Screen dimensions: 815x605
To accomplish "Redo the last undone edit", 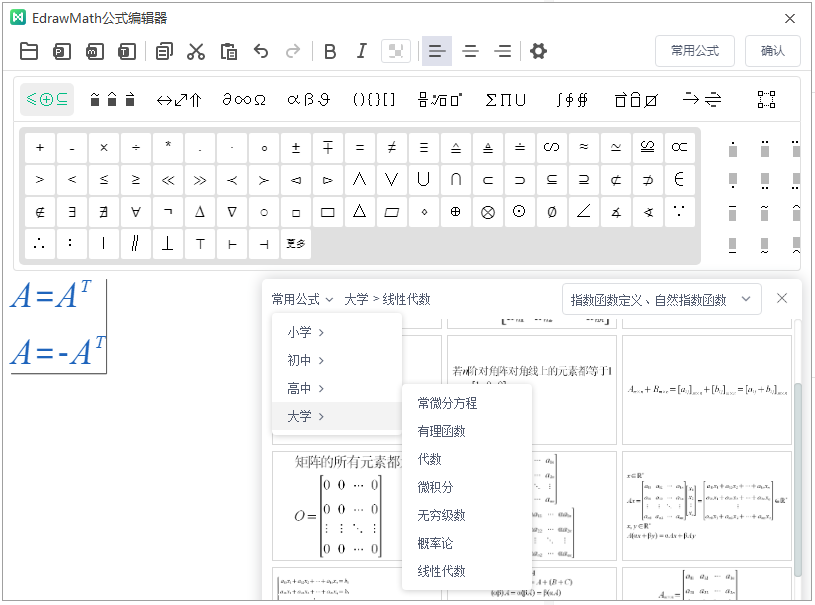I will [293, 51].
